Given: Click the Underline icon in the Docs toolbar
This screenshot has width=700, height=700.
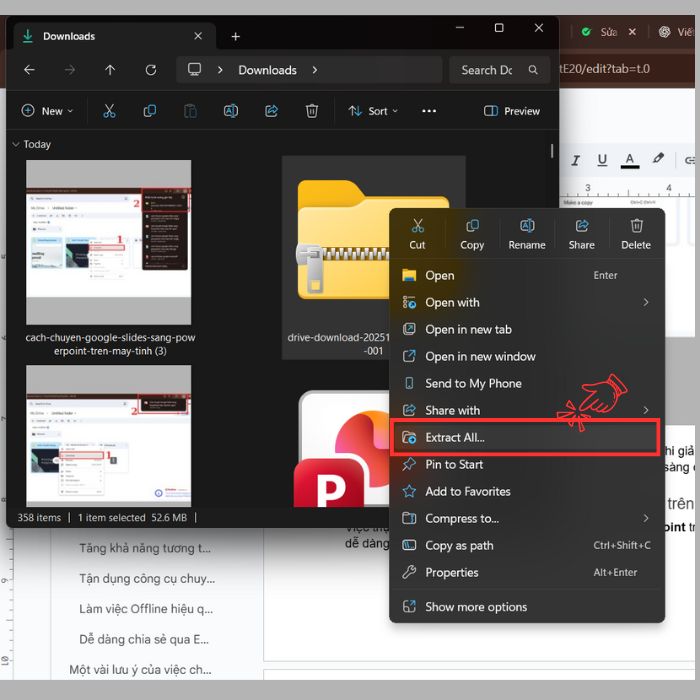Looking at the screenshot, I should coord(602,160).
